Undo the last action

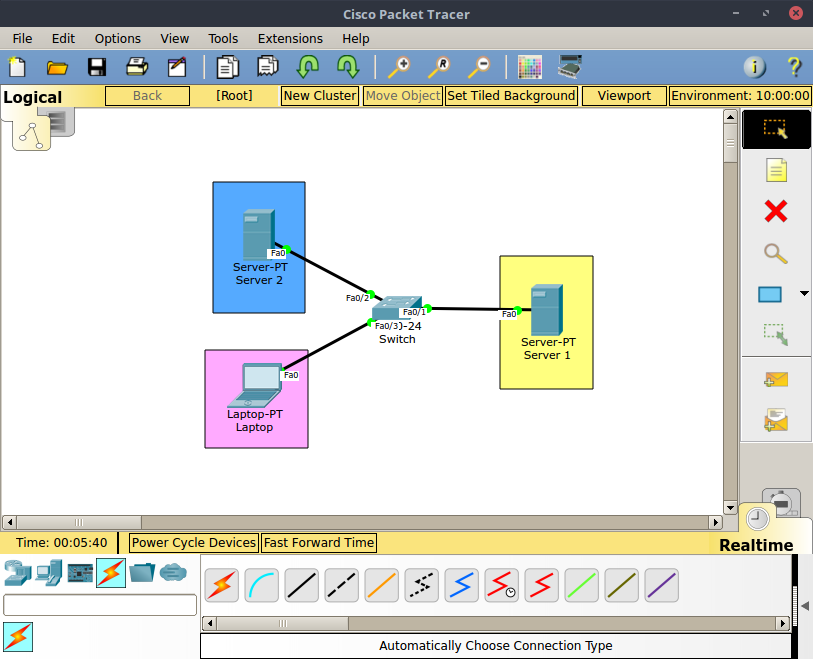click(308, 67)
